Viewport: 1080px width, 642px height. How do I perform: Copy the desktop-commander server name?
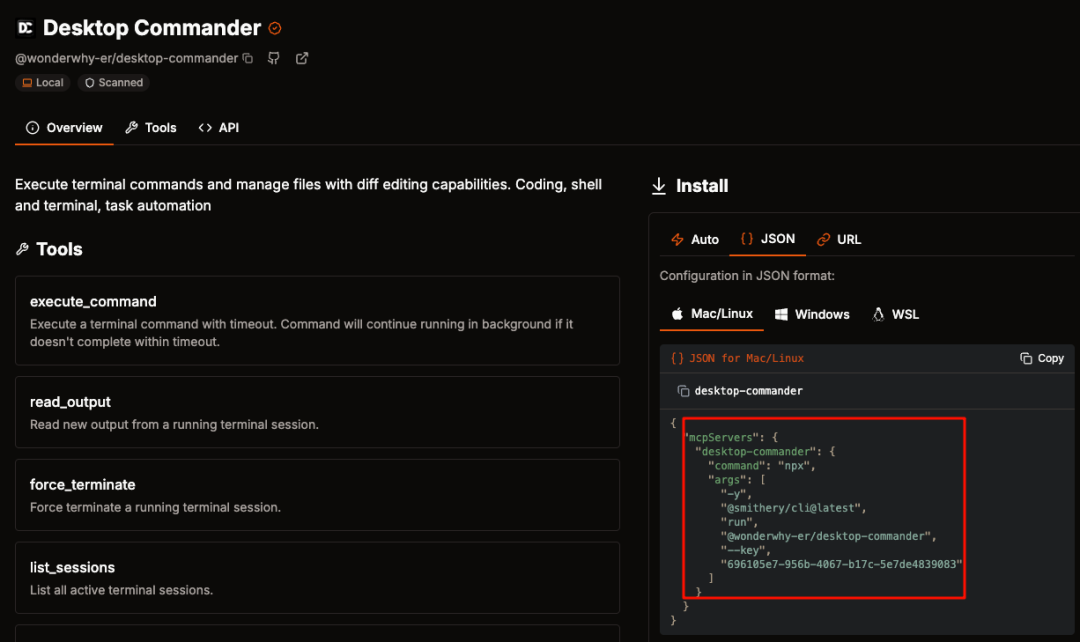point(683,391)
